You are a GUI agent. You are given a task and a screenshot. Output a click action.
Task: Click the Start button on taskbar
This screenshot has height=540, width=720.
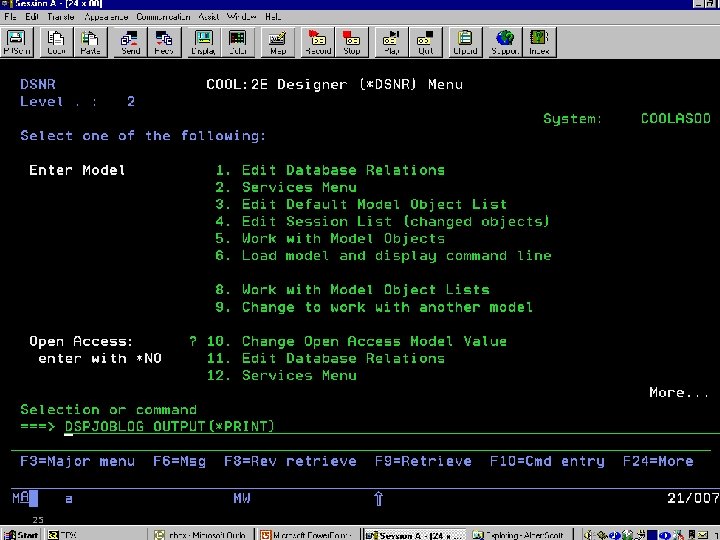tap(22, 534)
